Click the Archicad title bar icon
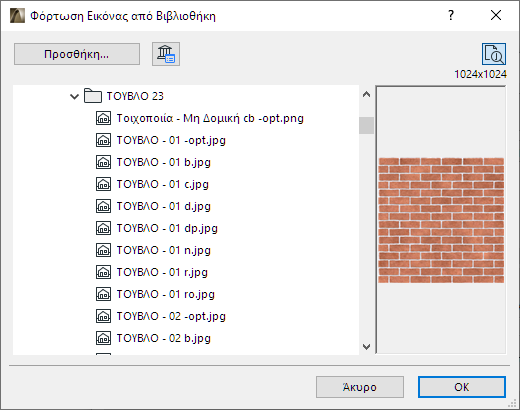Image resolution: width=520 pixels, height=410 pixels. 17,16
